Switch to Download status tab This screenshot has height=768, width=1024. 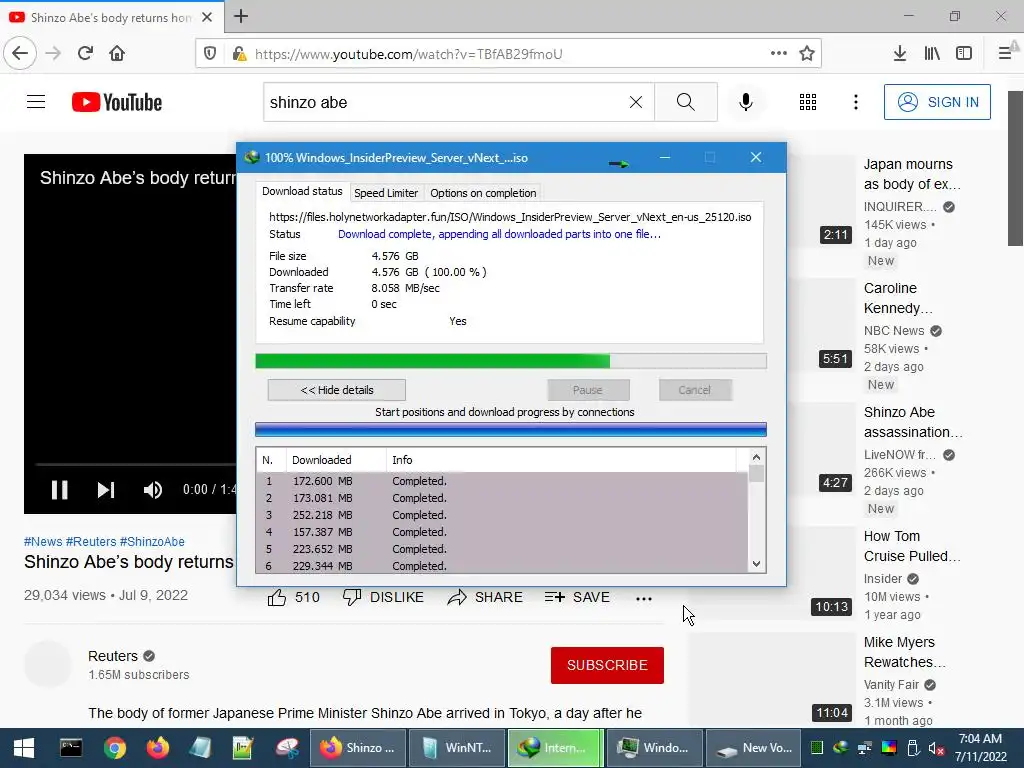click(x=302, y=191)
